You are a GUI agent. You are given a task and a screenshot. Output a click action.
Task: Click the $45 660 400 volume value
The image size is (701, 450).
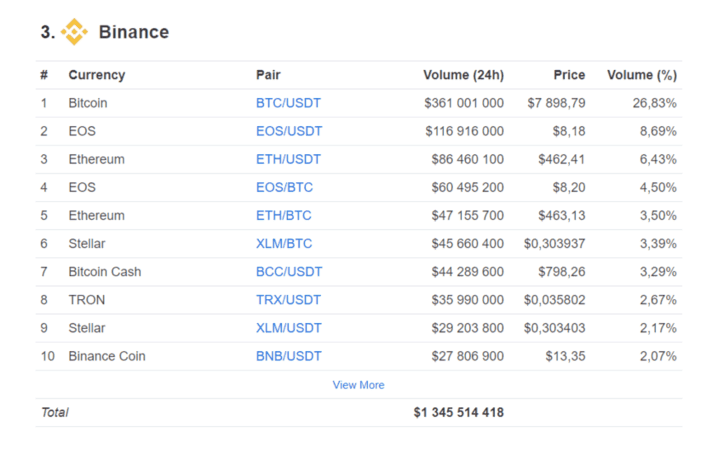click(468, 244)
